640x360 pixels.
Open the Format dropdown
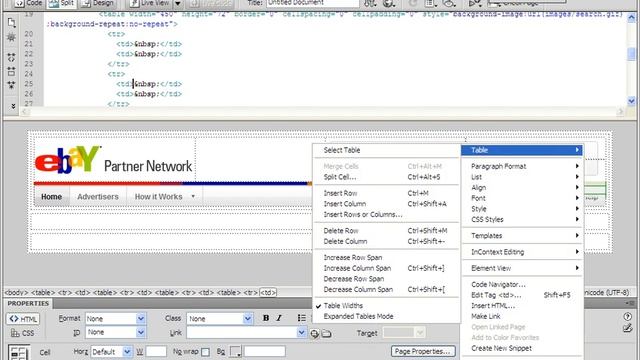point(116,318)
